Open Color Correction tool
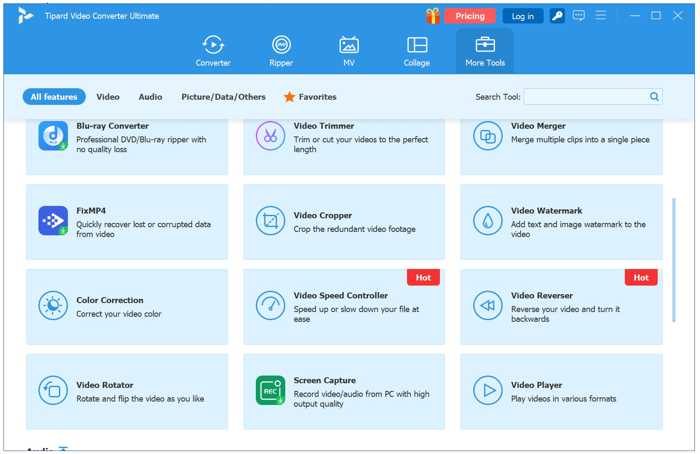The height and width of the screenshot is (454, 700). coord(126,306)
